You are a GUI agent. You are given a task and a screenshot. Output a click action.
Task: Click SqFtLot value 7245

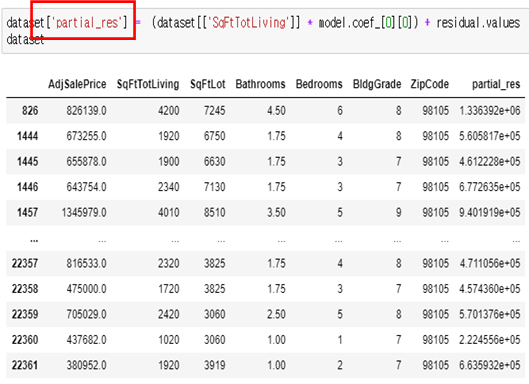(x=215, y=111)
